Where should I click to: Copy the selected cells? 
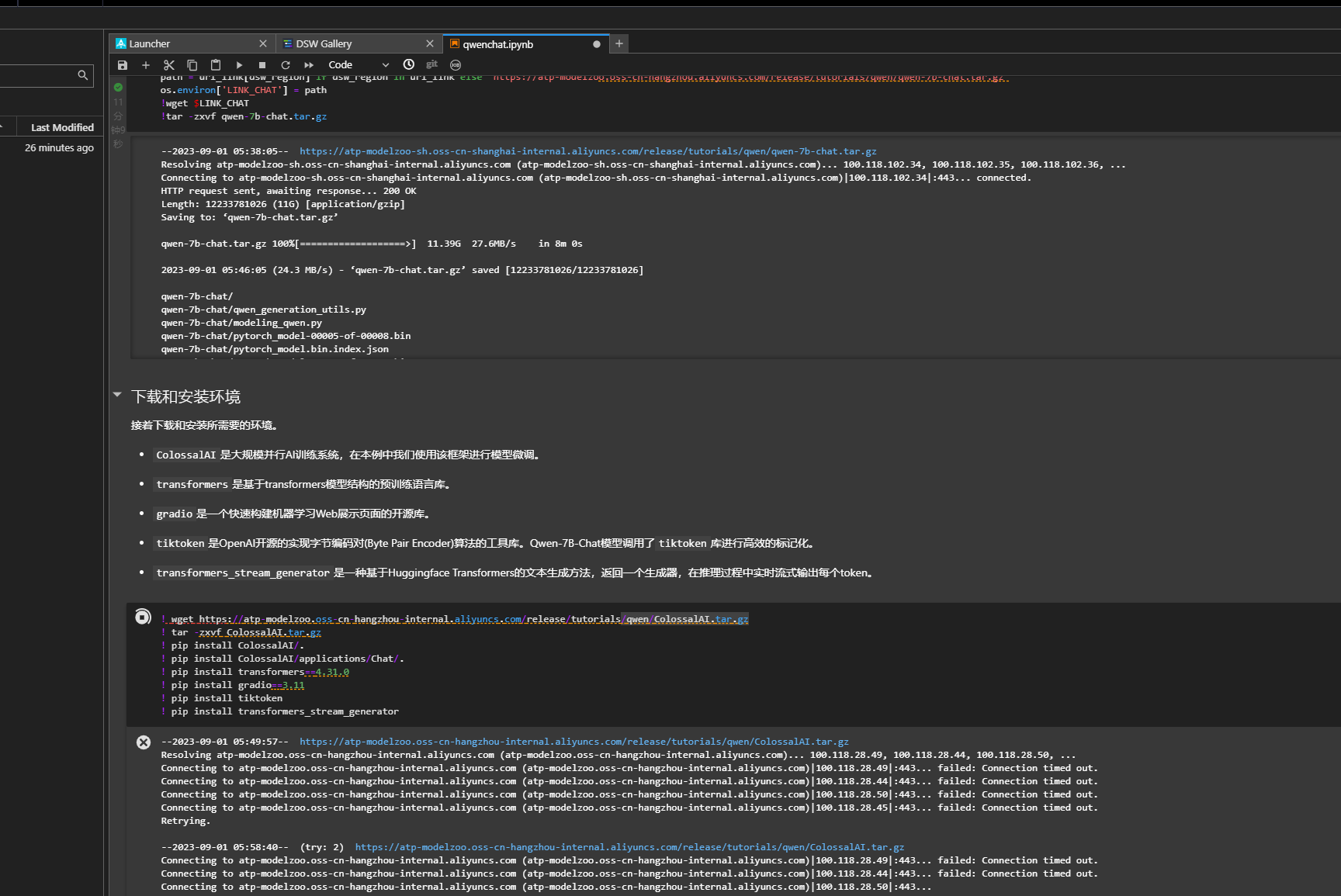[192, 65]
